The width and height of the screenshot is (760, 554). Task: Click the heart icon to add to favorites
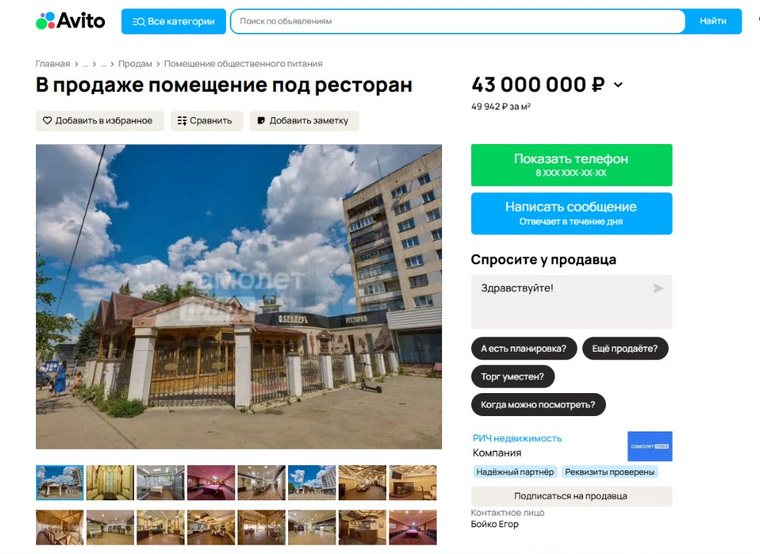[x=47, y=121]
